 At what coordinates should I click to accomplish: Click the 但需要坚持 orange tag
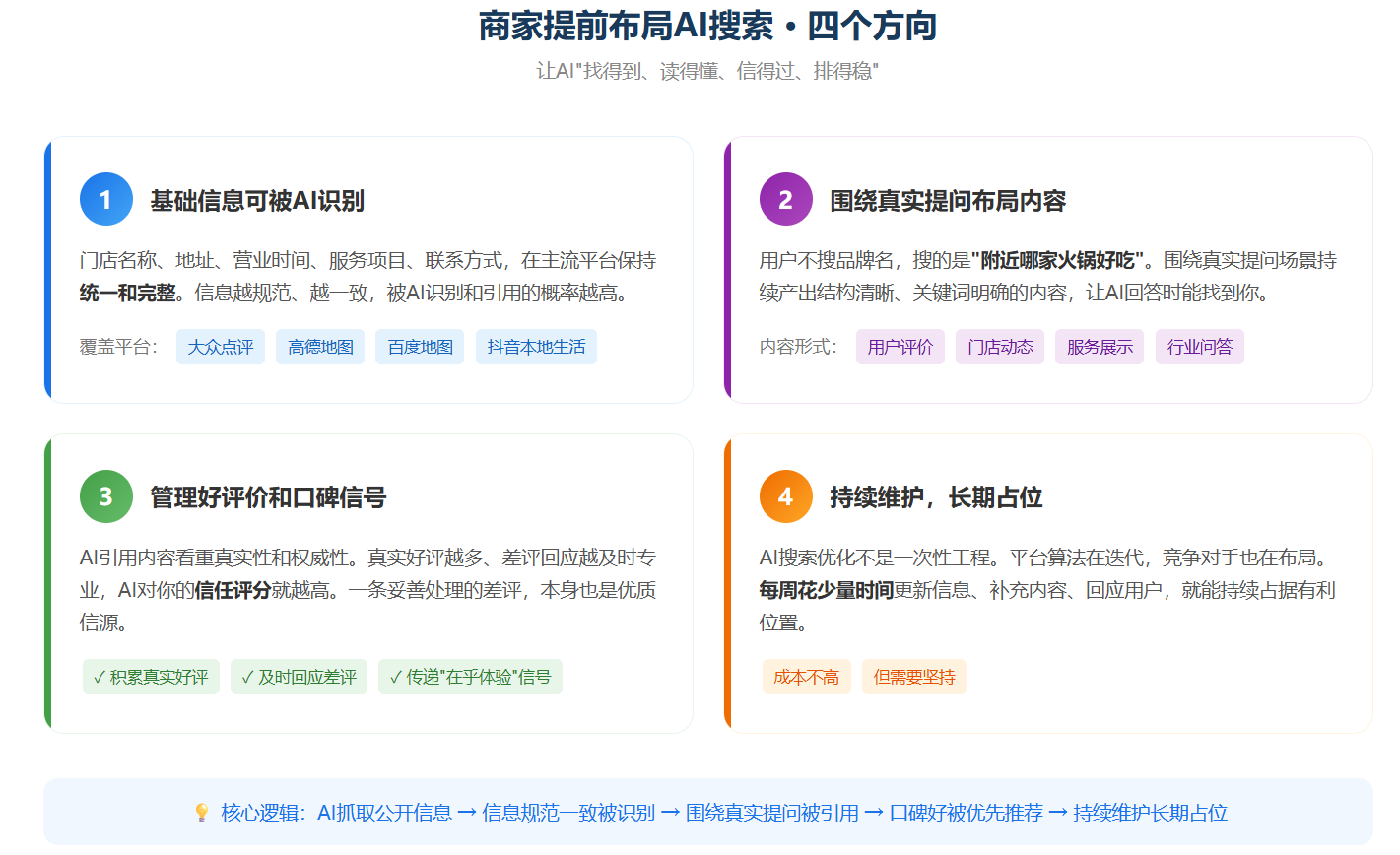click(x=914, y=677)
